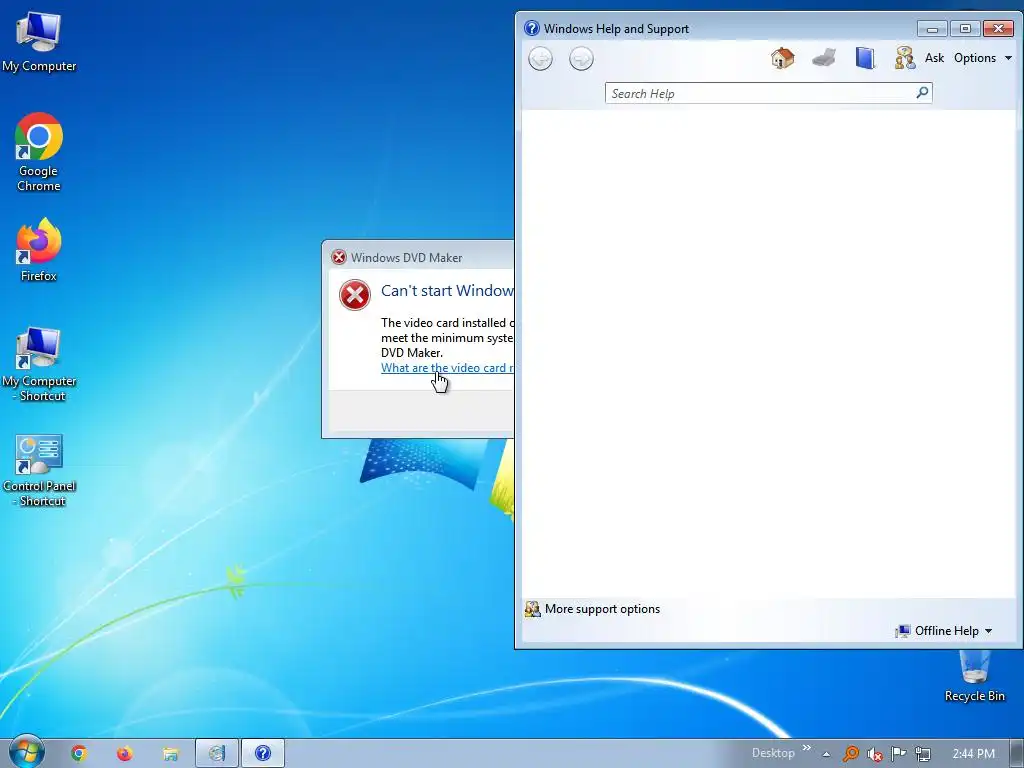The height and width of the screenshot is (768, 1024).
Task: Maximize the Windows Help and Support window
Action: tap(965, 28)
